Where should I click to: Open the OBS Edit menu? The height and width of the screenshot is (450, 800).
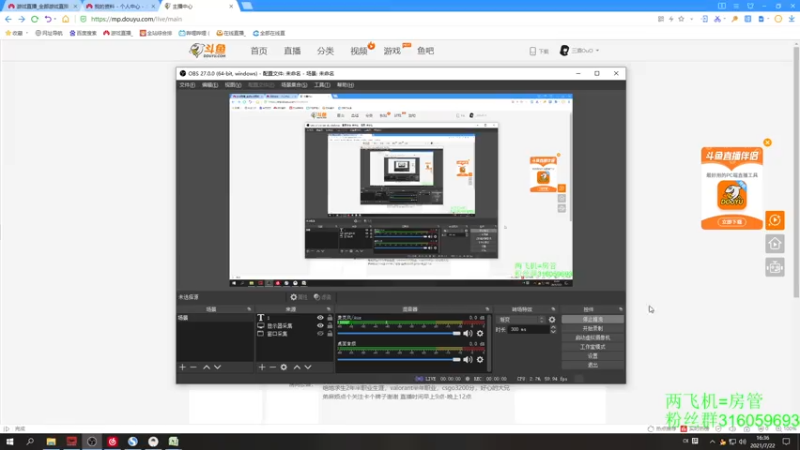click(210, 85)
